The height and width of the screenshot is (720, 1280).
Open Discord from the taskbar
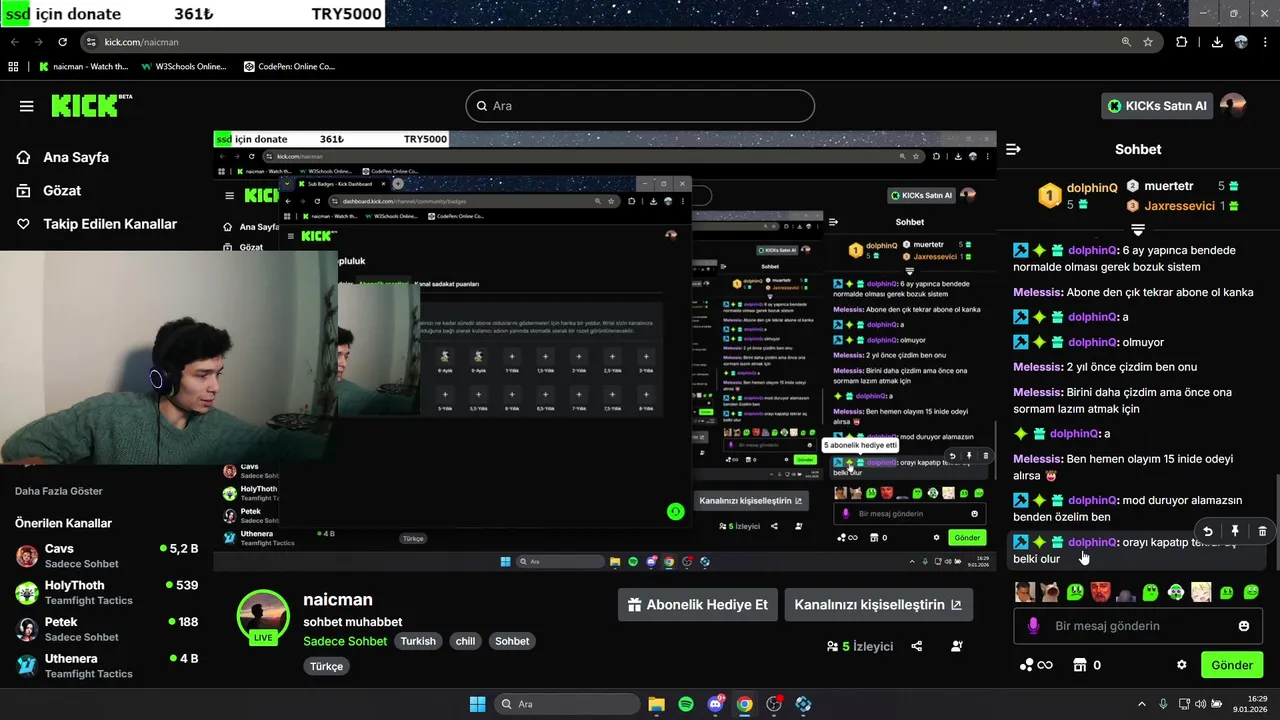click(x=715, y=704)
